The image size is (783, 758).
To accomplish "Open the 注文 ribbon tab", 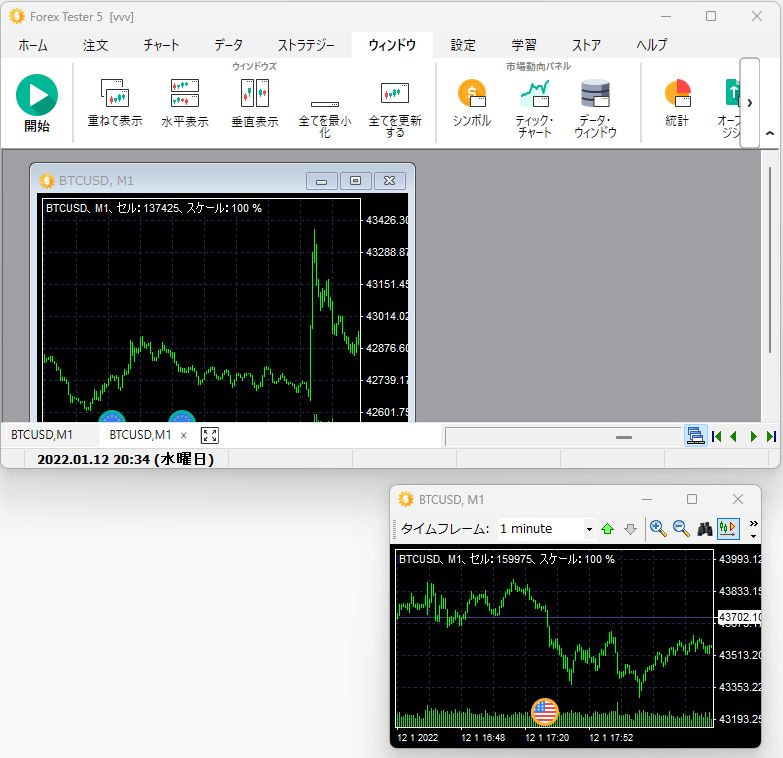I will click(95, 45).
